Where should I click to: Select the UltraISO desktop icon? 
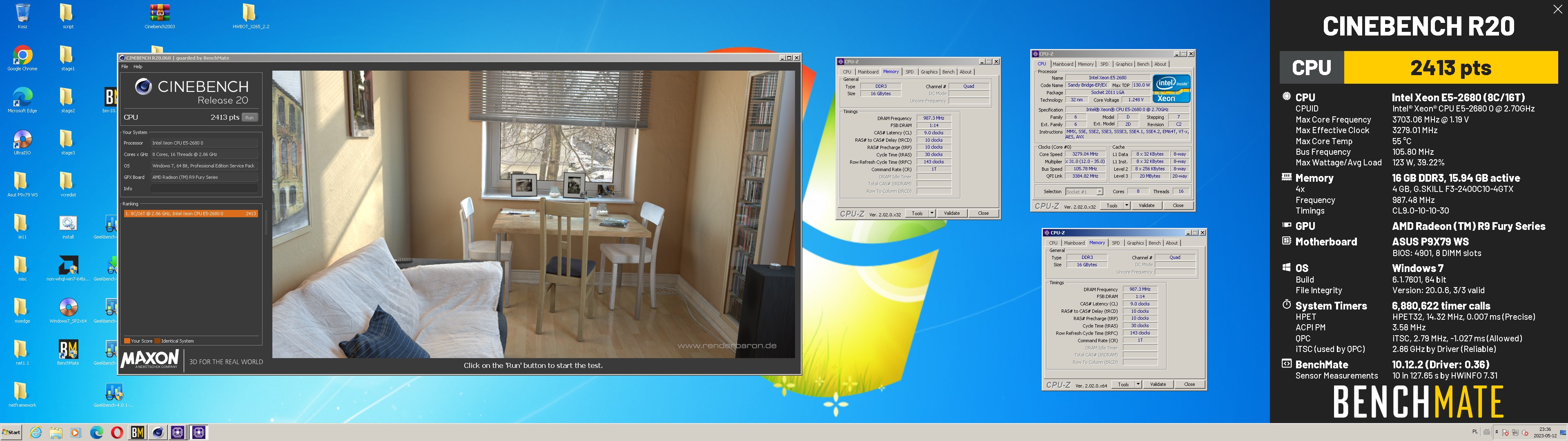point(22,143)
